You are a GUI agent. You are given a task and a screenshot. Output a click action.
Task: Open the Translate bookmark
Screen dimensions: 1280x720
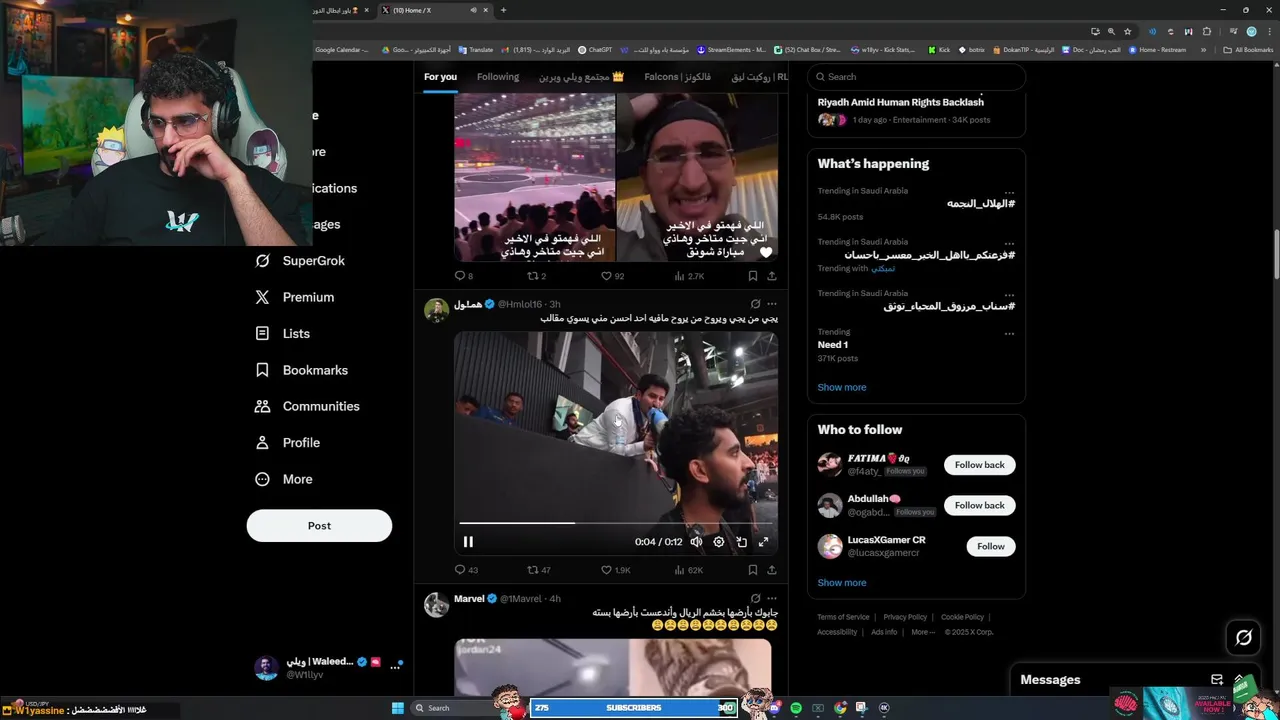pos(475,50)
